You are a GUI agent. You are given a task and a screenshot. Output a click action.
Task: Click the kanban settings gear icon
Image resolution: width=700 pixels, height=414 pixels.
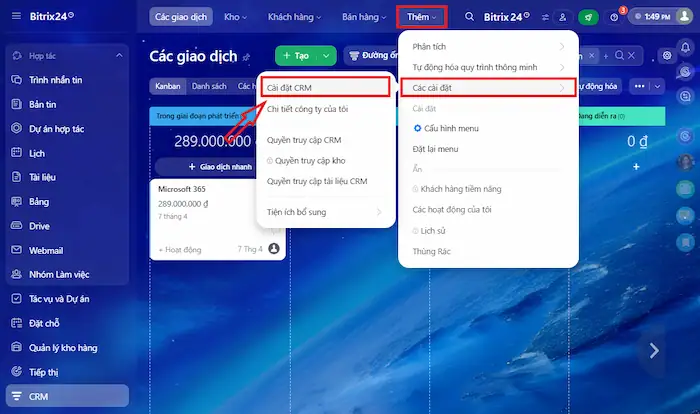(667, 55)
